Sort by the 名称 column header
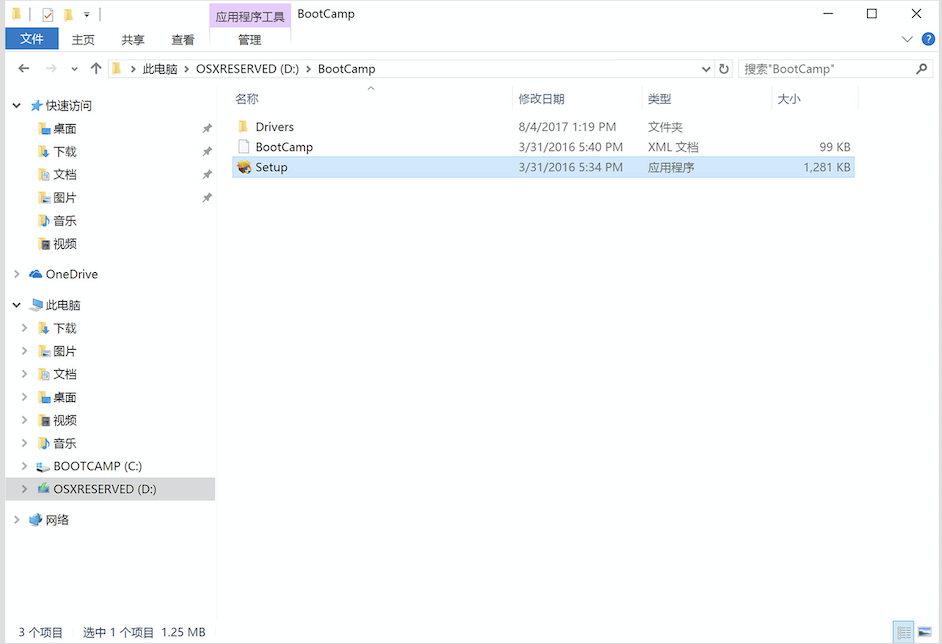 click(247, 99)
